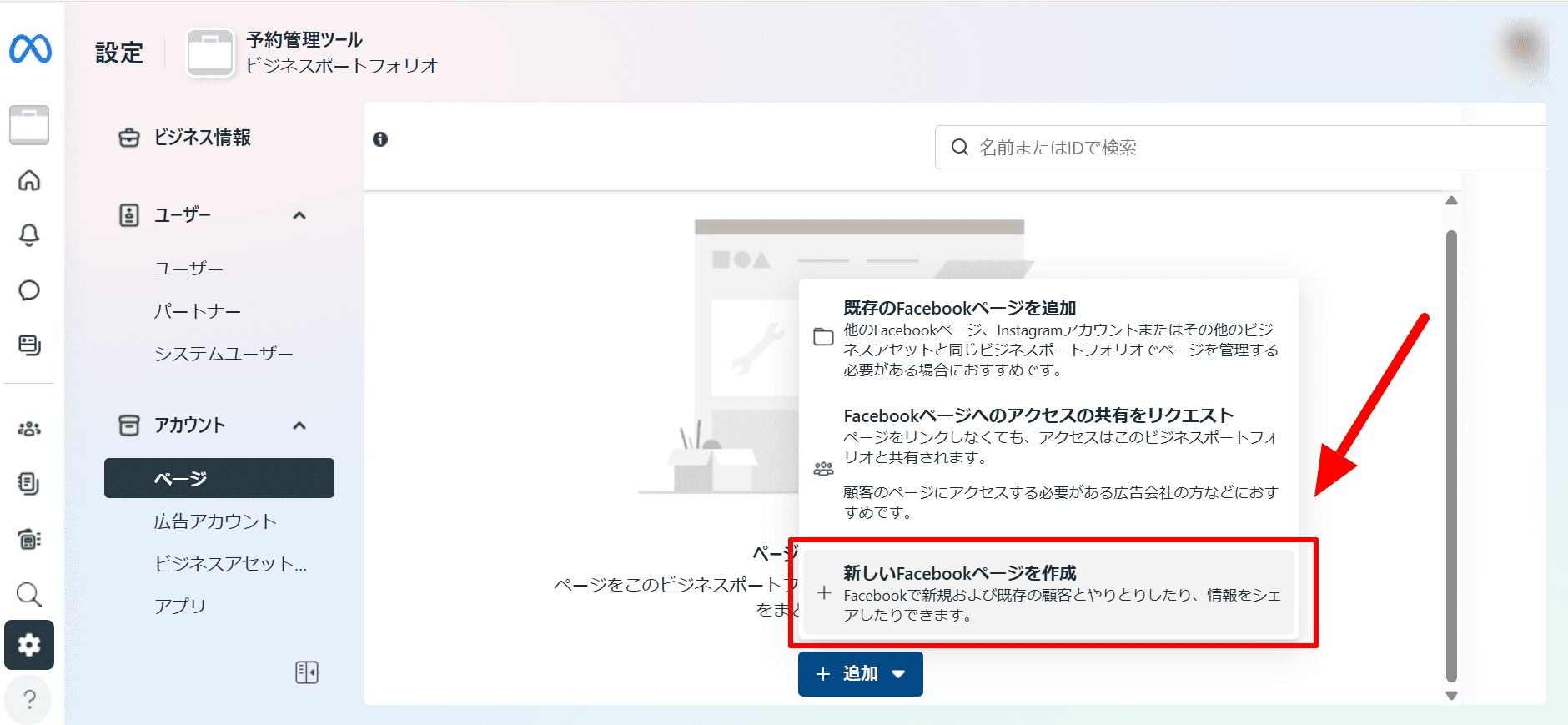Open the 追加 dropdown button
Screen dimensions: 1568x725
point(861,674)
